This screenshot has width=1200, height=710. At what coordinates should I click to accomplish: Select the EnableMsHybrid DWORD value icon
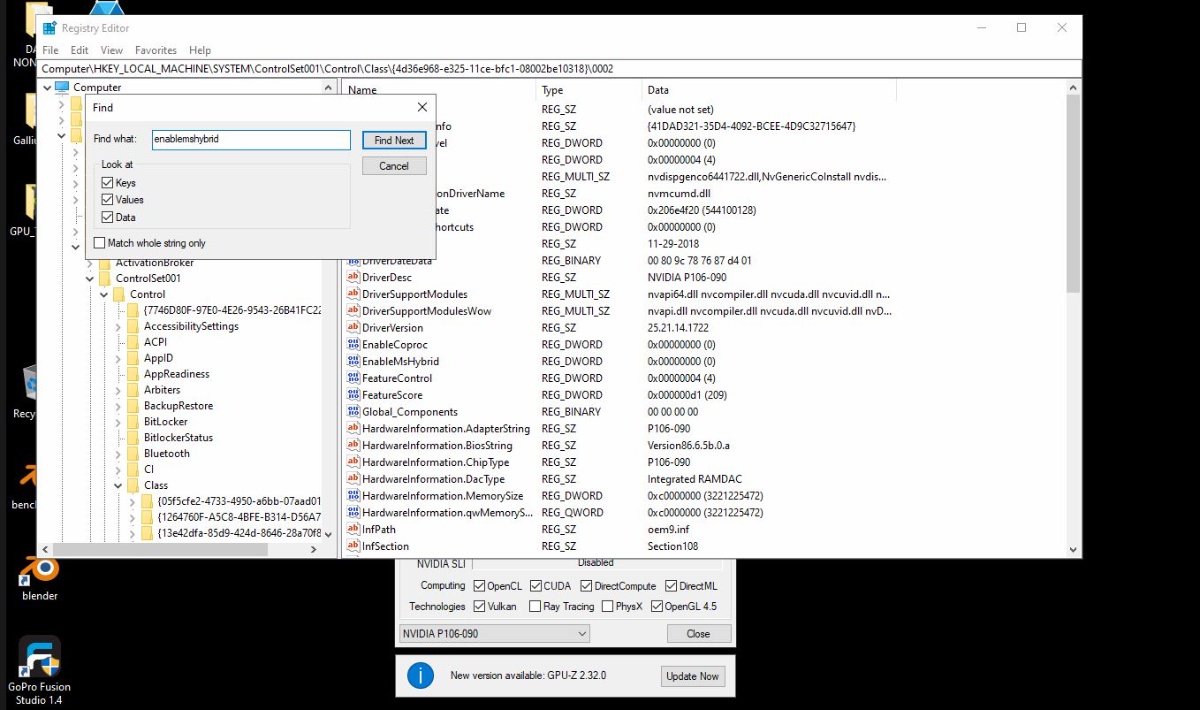(x=353, y=361)
